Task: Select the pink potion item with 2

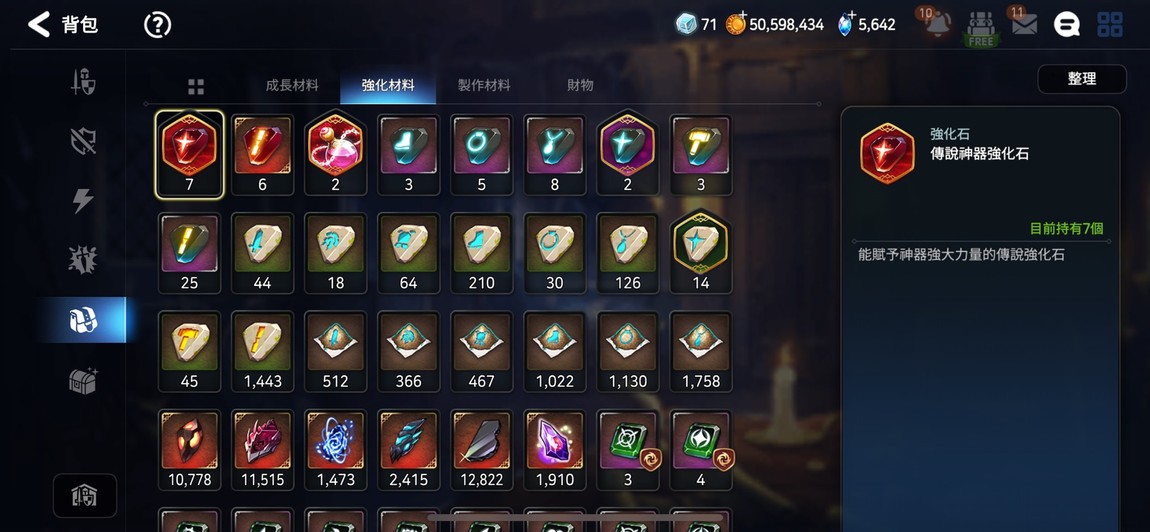Action: pos(335,154)
